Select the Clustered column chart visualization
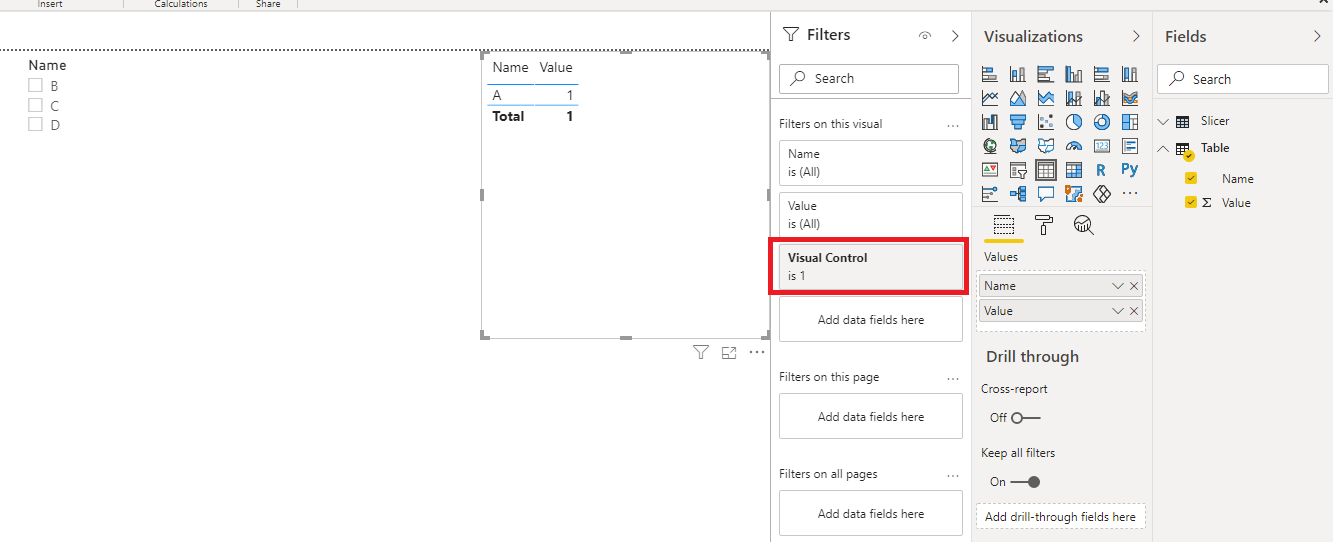Viewport: 1333px width, 542px height. click(1074, 74)
